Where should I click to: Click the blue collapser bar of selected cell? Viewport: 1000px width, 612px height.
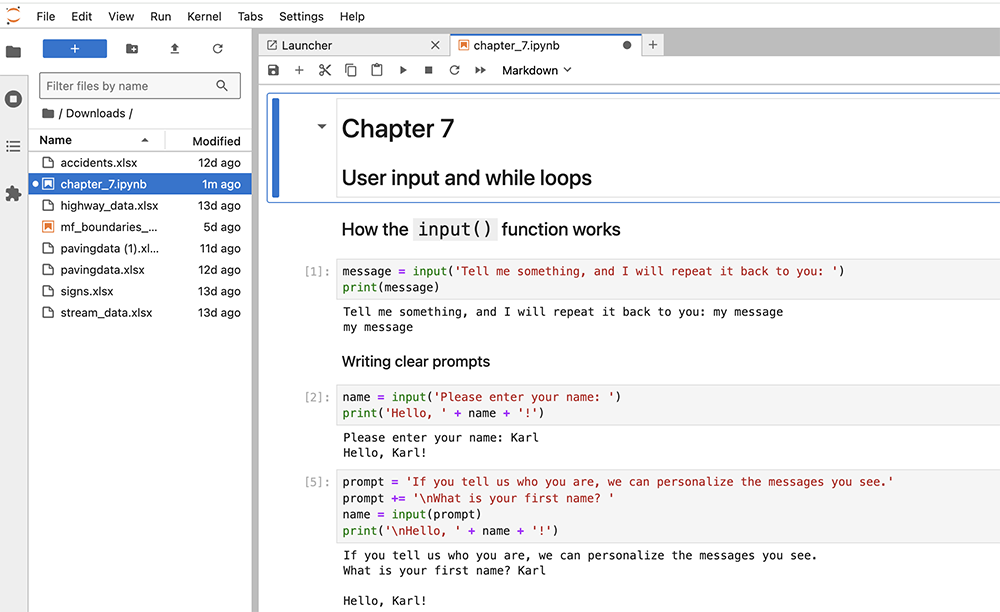point(276,148)
